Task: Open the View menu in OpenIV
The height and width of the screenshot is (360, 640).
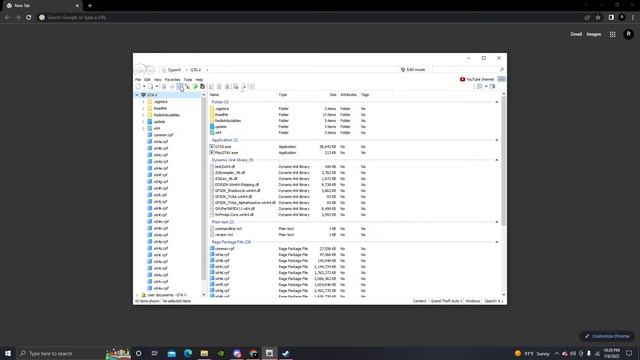Action: coord(158,80)
